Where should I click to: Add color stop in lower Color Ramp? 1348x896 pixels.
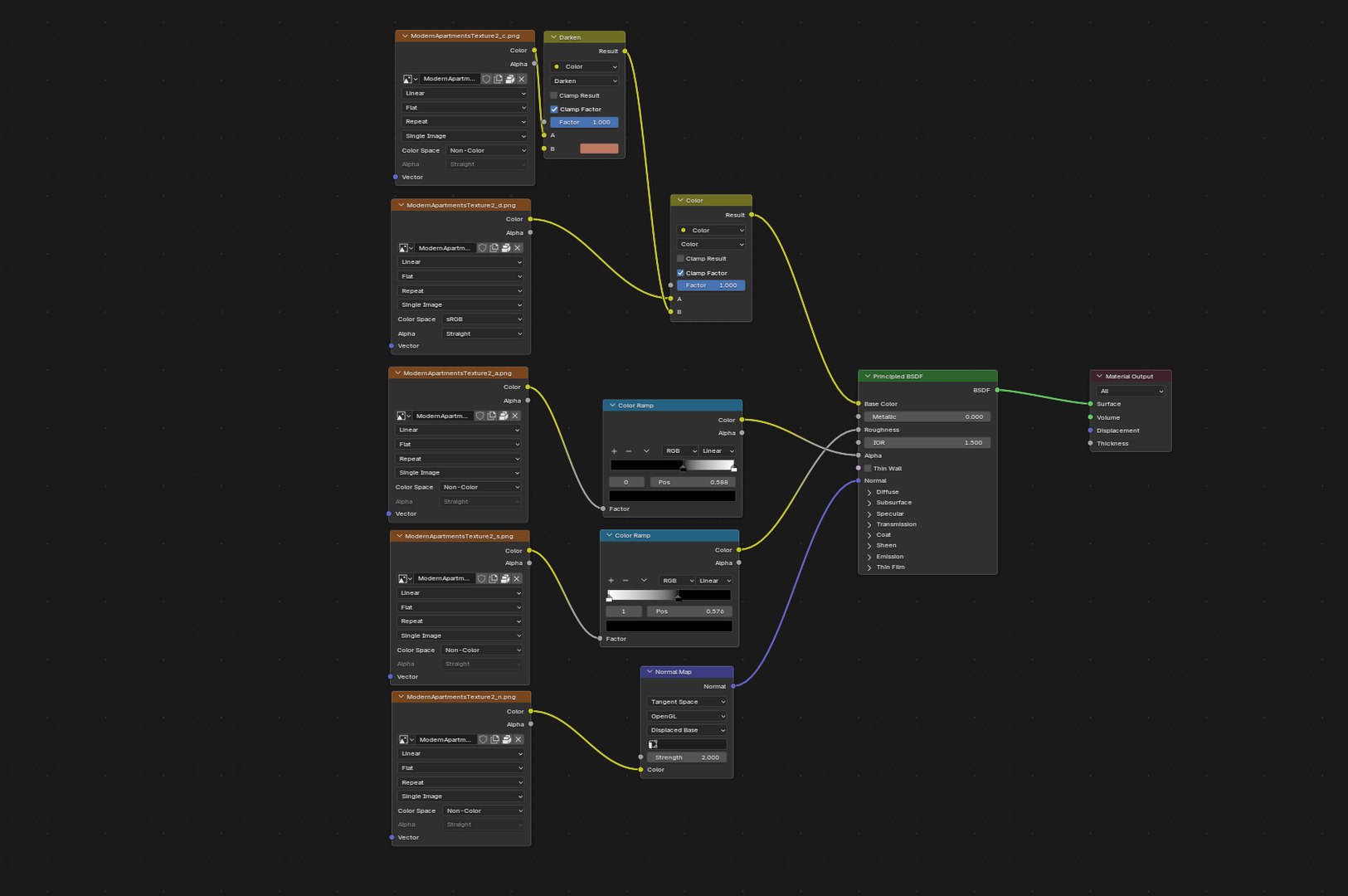pyautogui.click(x=611, y=581)
